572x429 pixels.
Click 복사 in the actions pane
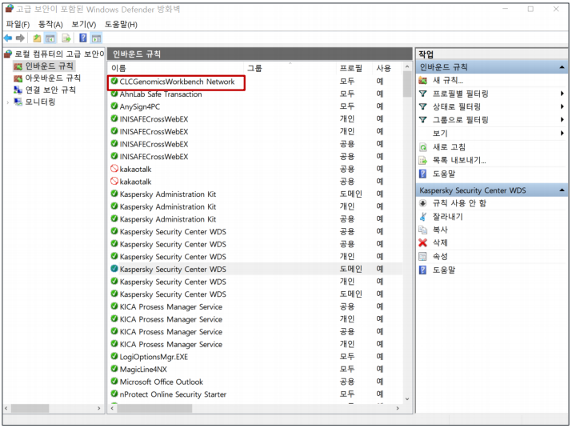[440, 230]
